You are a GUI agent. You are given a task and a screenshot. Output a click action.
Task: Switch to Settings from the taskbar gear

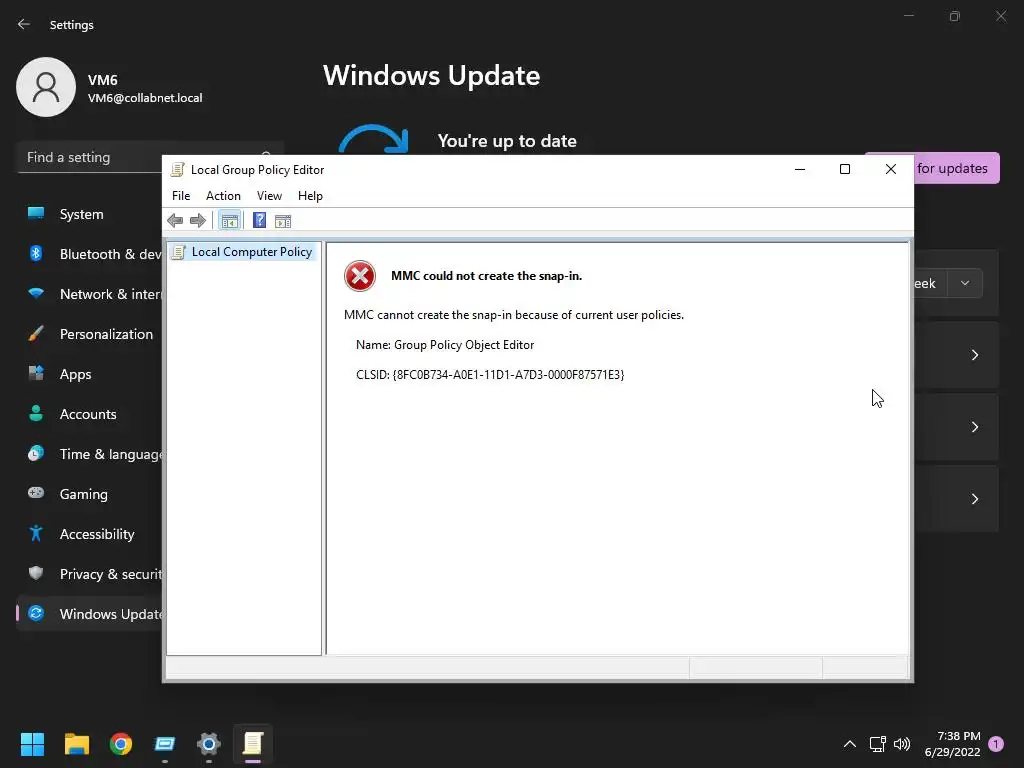coord(209,744)
